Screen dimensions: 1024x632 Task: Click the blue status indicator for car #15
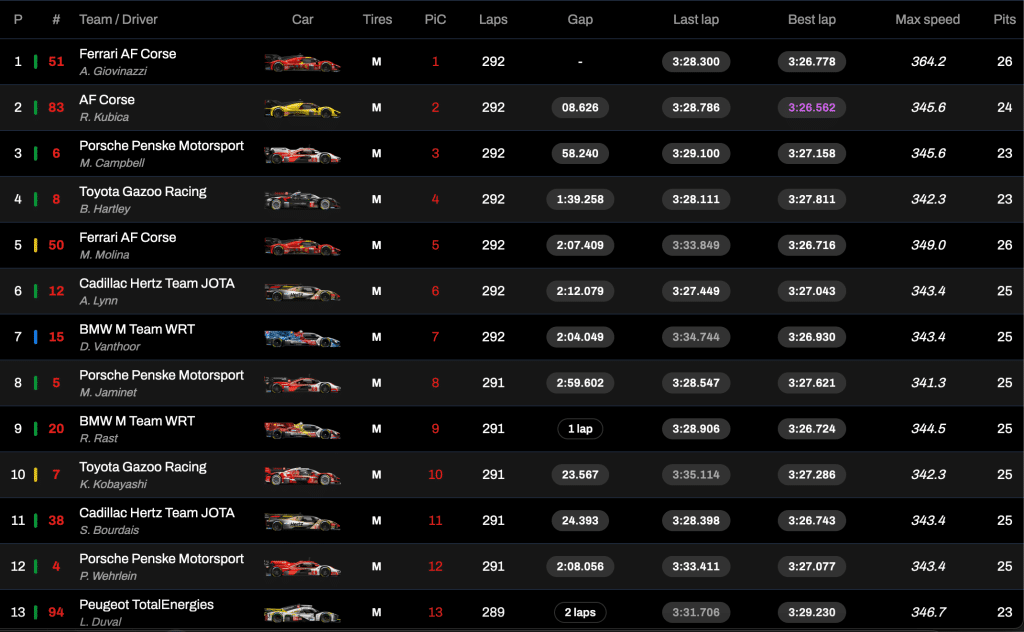coord(36,337)
